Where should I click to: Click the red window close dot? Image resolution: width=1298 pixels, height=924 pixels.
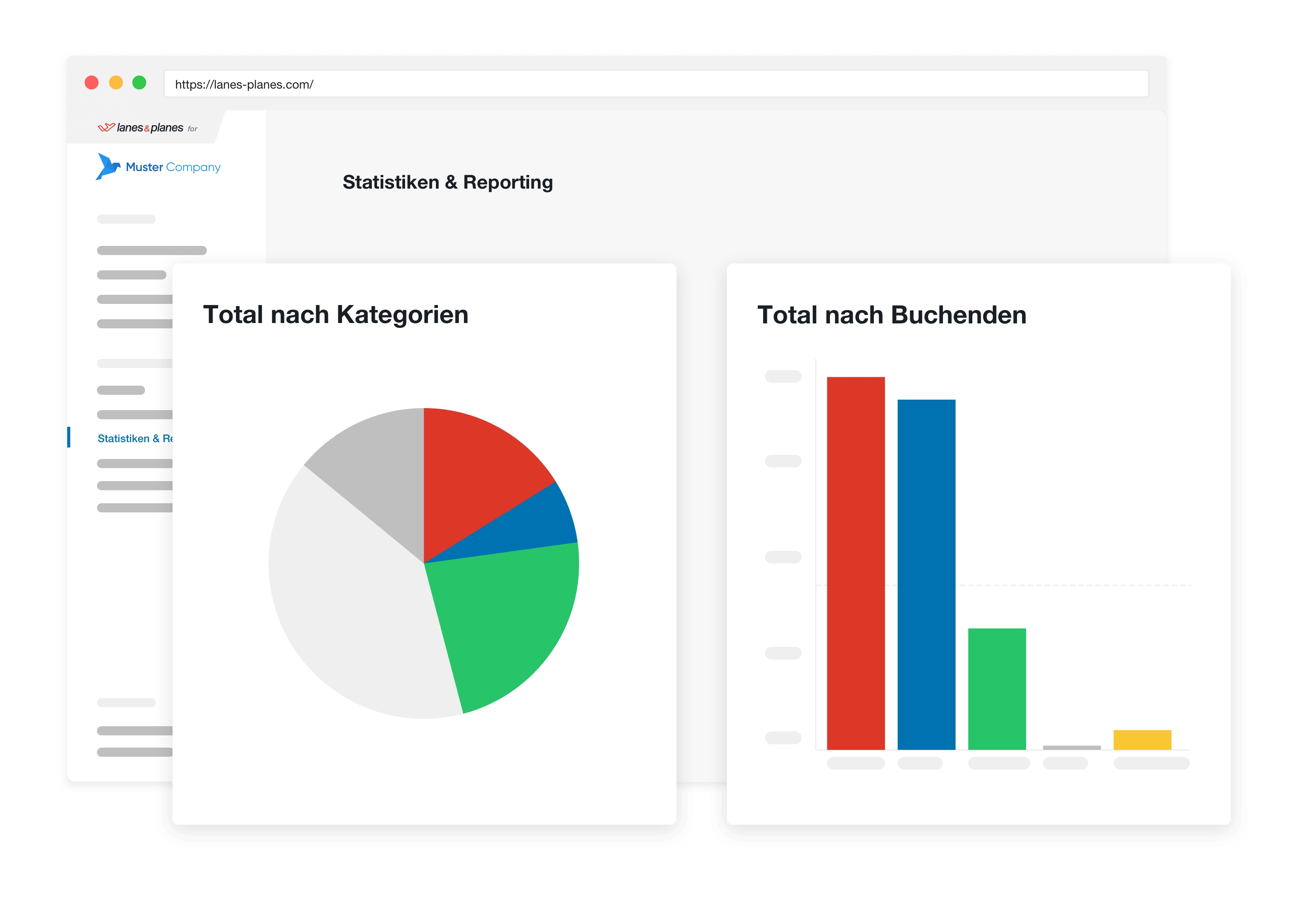tap(92, 83)
